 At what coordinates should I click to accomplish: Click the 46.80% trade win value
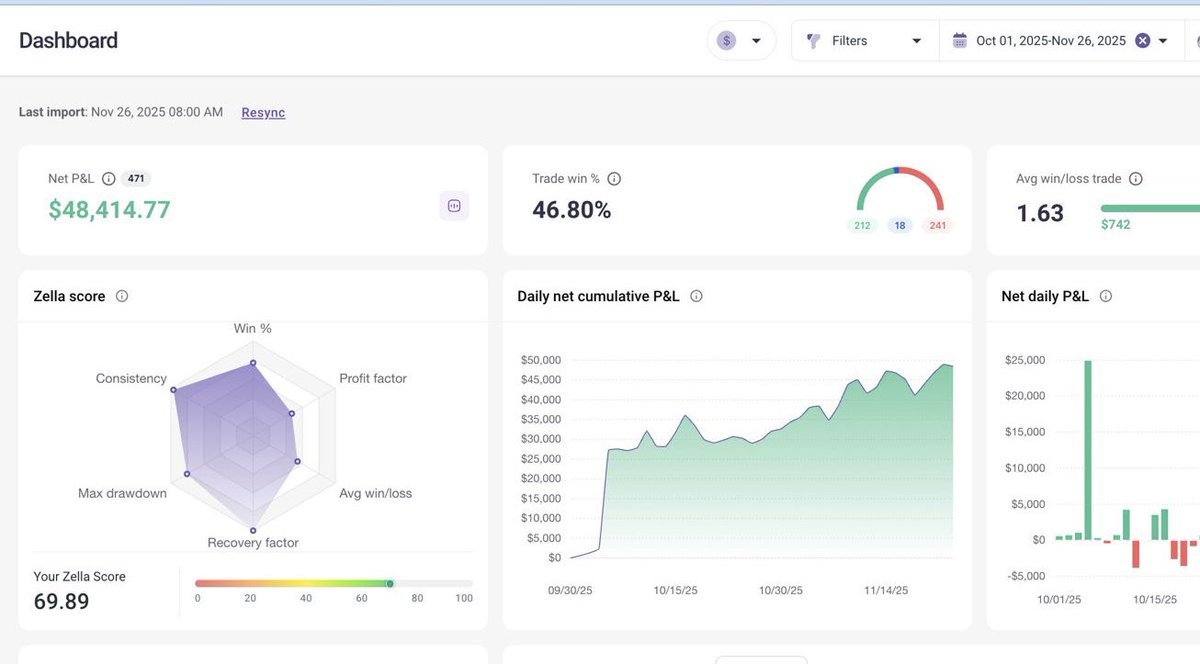[x=572, y=210]
